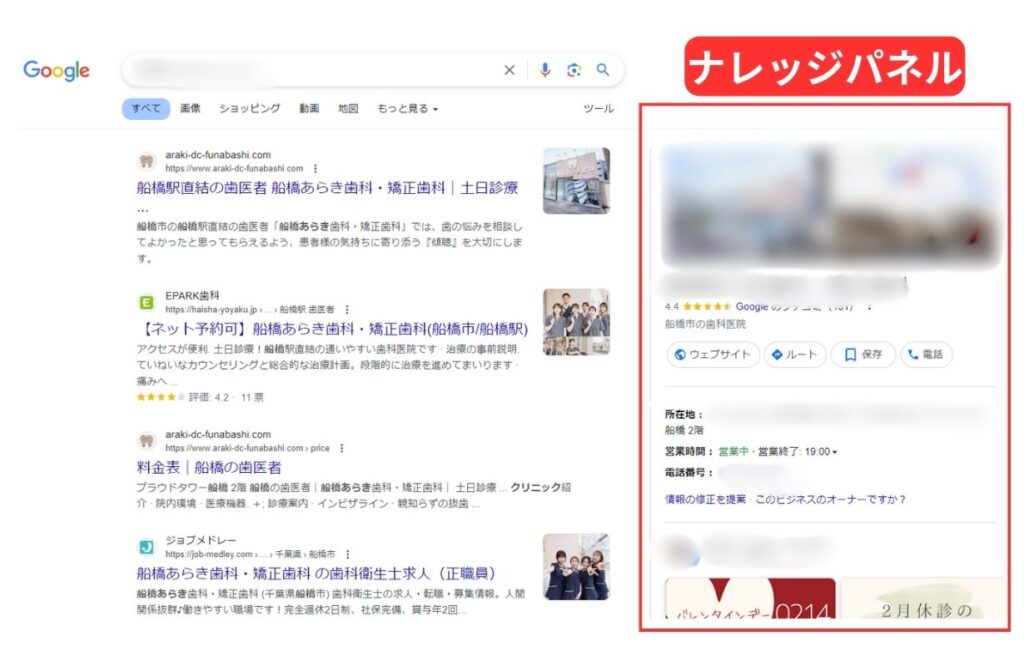Clear the search query with the X icon
This screenshot has width=1024, height=666.
[x=510, y=70]
